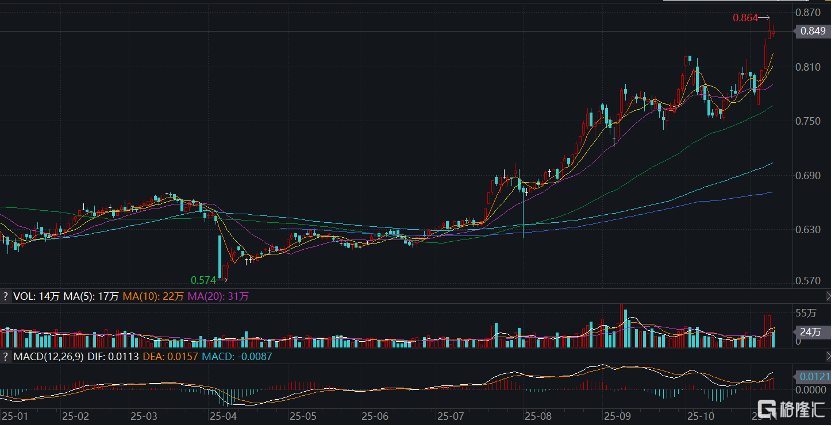The width and height of the screenshot is (832, 426).
Task: Select the DIF value label
Action: coord(115,354)
